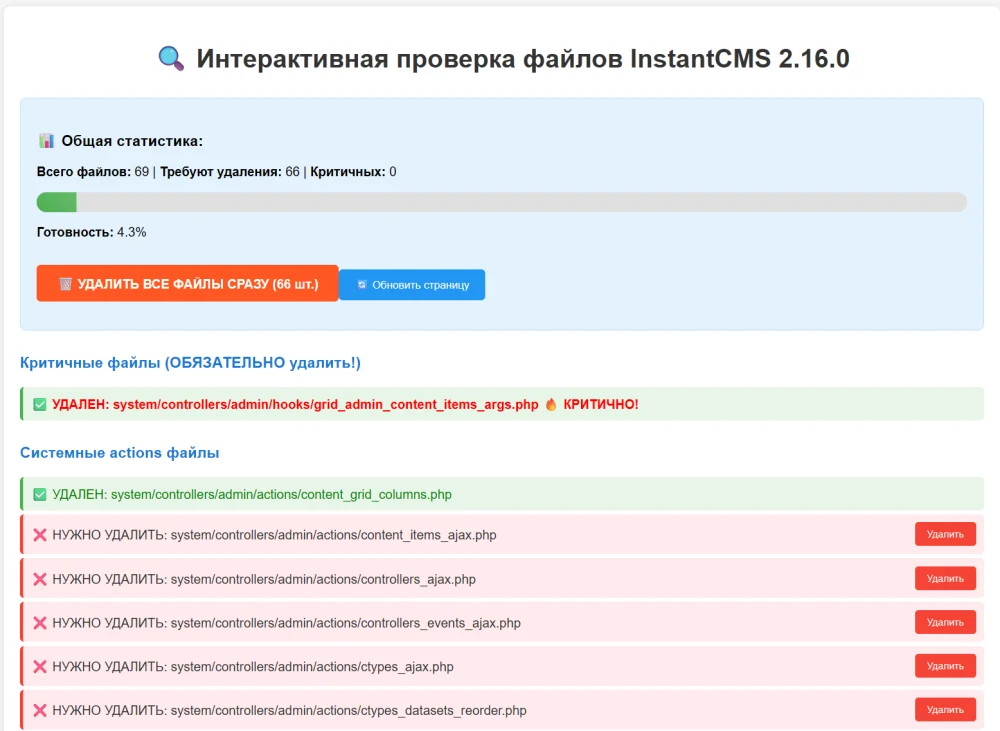
Task: Click the 'УДАЛИТЬ ВСЕ ФАЙЛЫ СРАЗУ (66 шт.)' button
Action: click(187, 284)
